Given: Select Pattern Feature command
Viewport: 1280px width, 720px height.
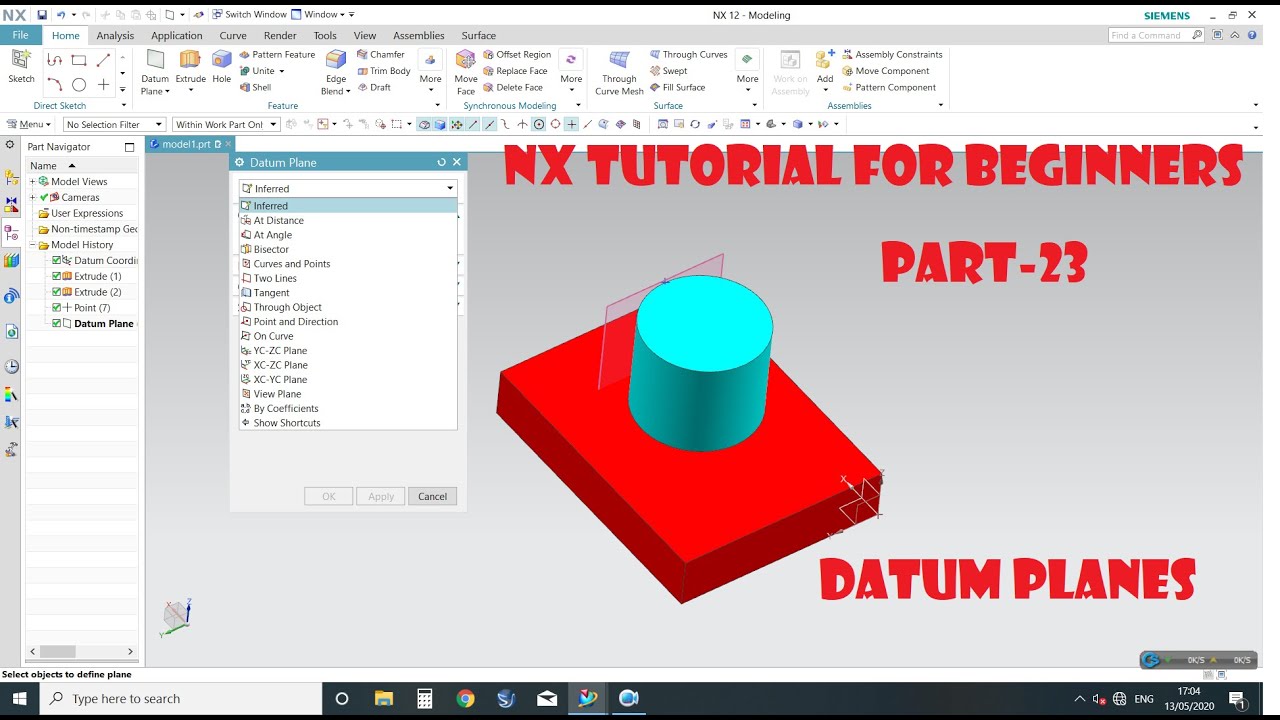Looking at the screenshot, I should click(x=277, y=55).
